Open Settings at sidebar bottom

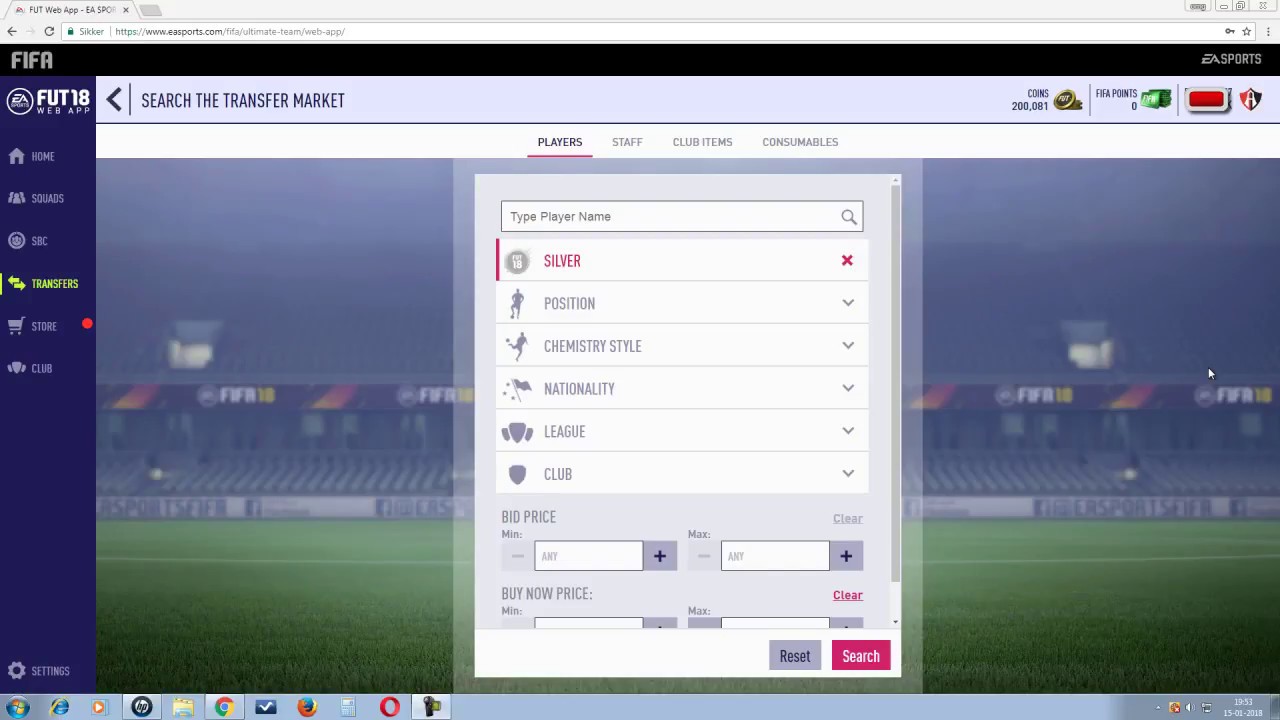tap(38, 672)
